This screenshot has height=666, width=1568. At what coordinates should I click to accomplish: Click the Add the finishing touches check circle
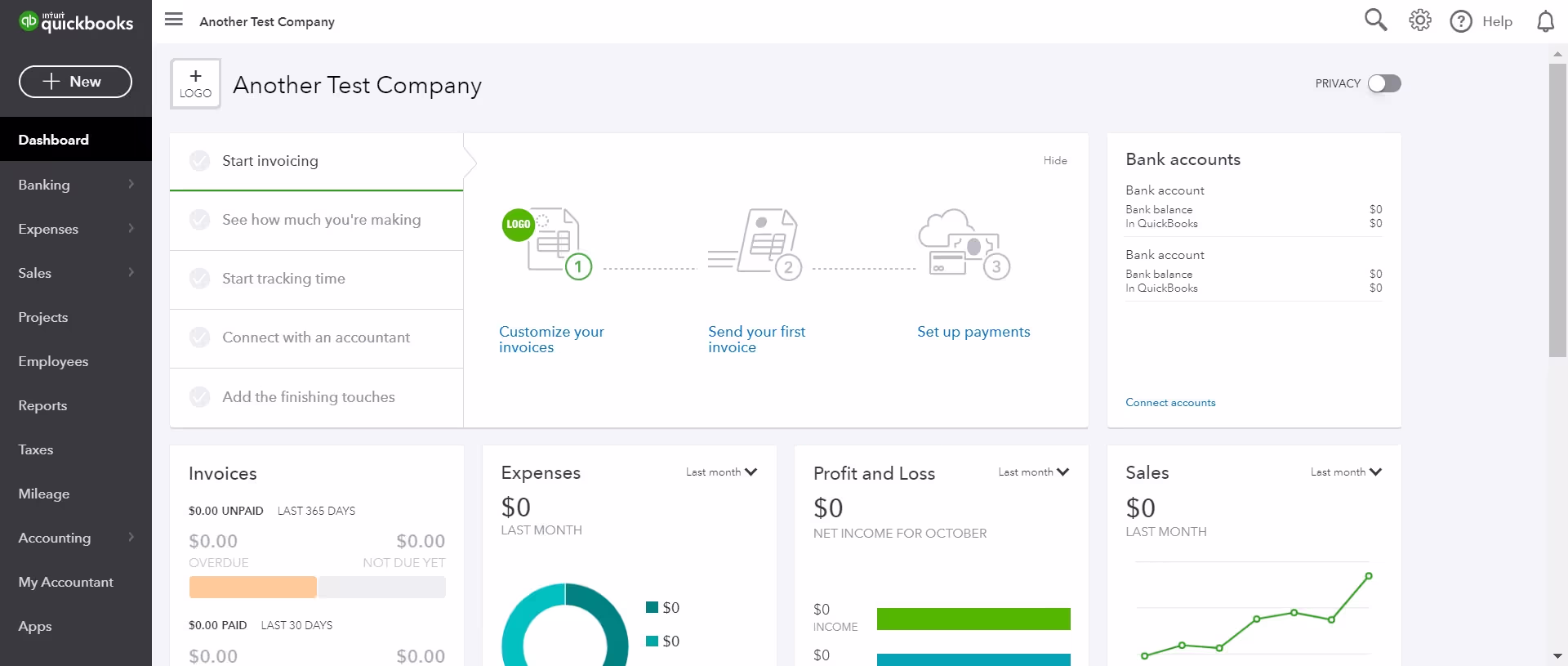[x=200, y=397]
